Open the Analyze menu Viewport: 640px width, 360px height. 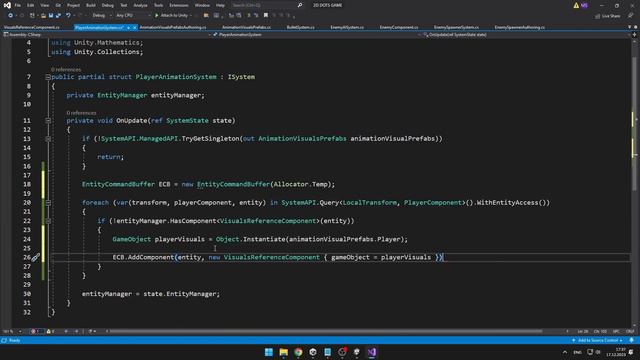[140, 5]
